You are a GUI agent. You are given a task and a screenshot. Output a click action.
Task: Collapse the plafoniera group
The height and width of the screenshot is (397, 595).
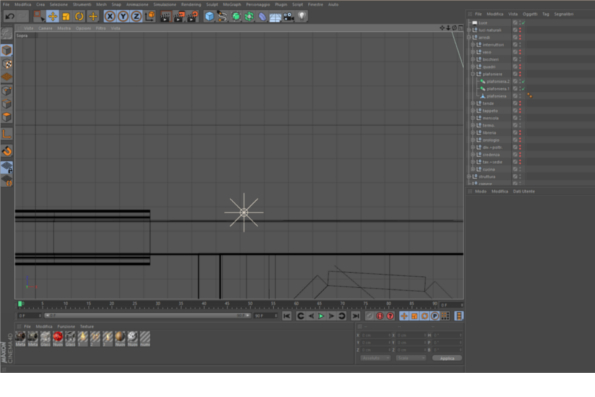pyautogui.click(x=473, y=74)
